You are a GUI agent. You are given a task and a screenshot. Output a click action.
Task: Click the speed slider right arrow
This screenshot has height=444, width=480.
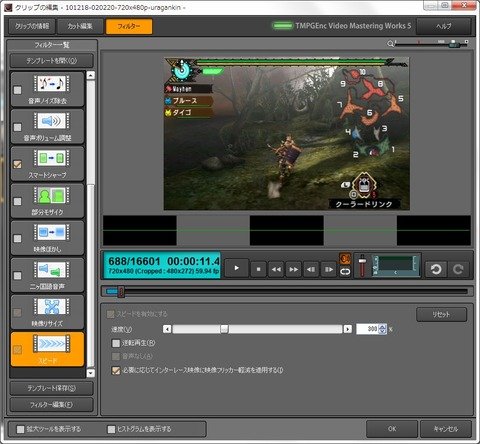[x=348, y=329]
